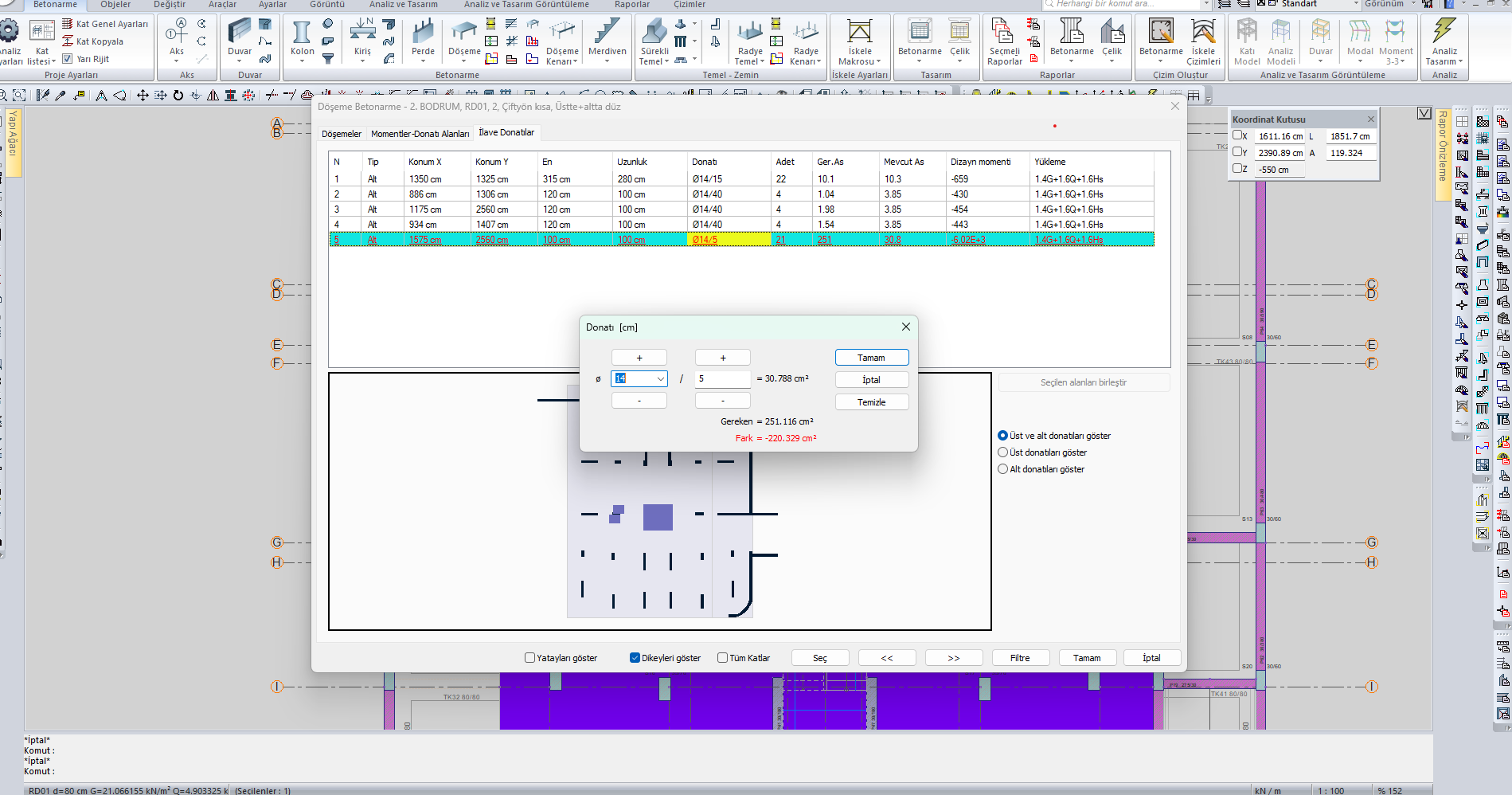
Task: Toggle Y checkbox in Koordinat Kutusu
Action: click(x=1237, y=151)
